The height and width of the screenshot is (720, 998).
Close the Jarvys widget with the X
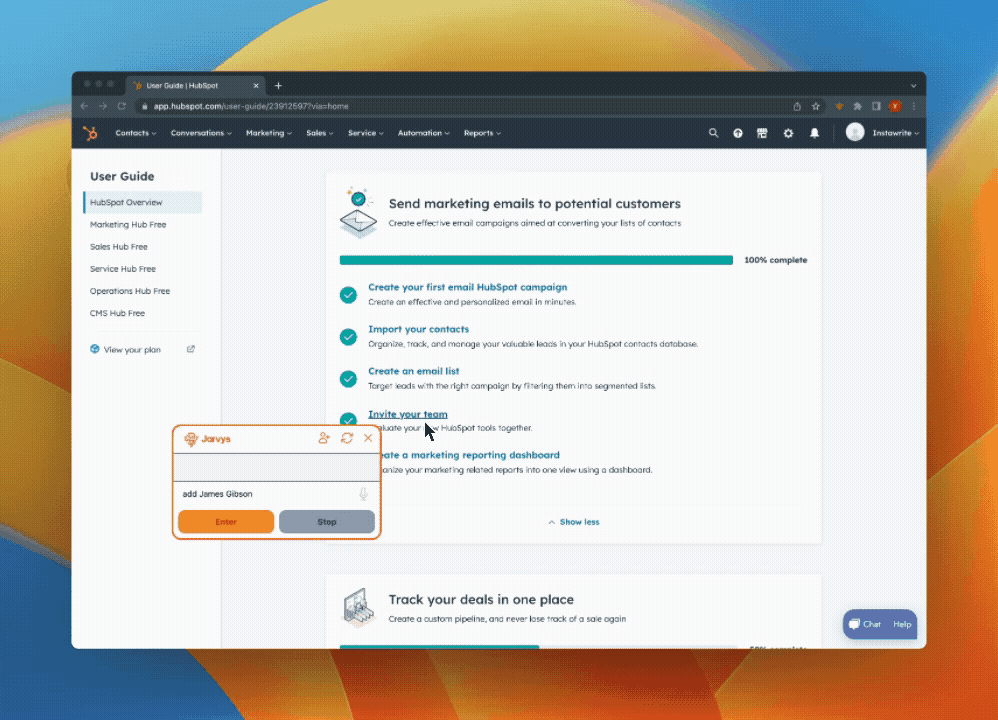tap(368, 438)
